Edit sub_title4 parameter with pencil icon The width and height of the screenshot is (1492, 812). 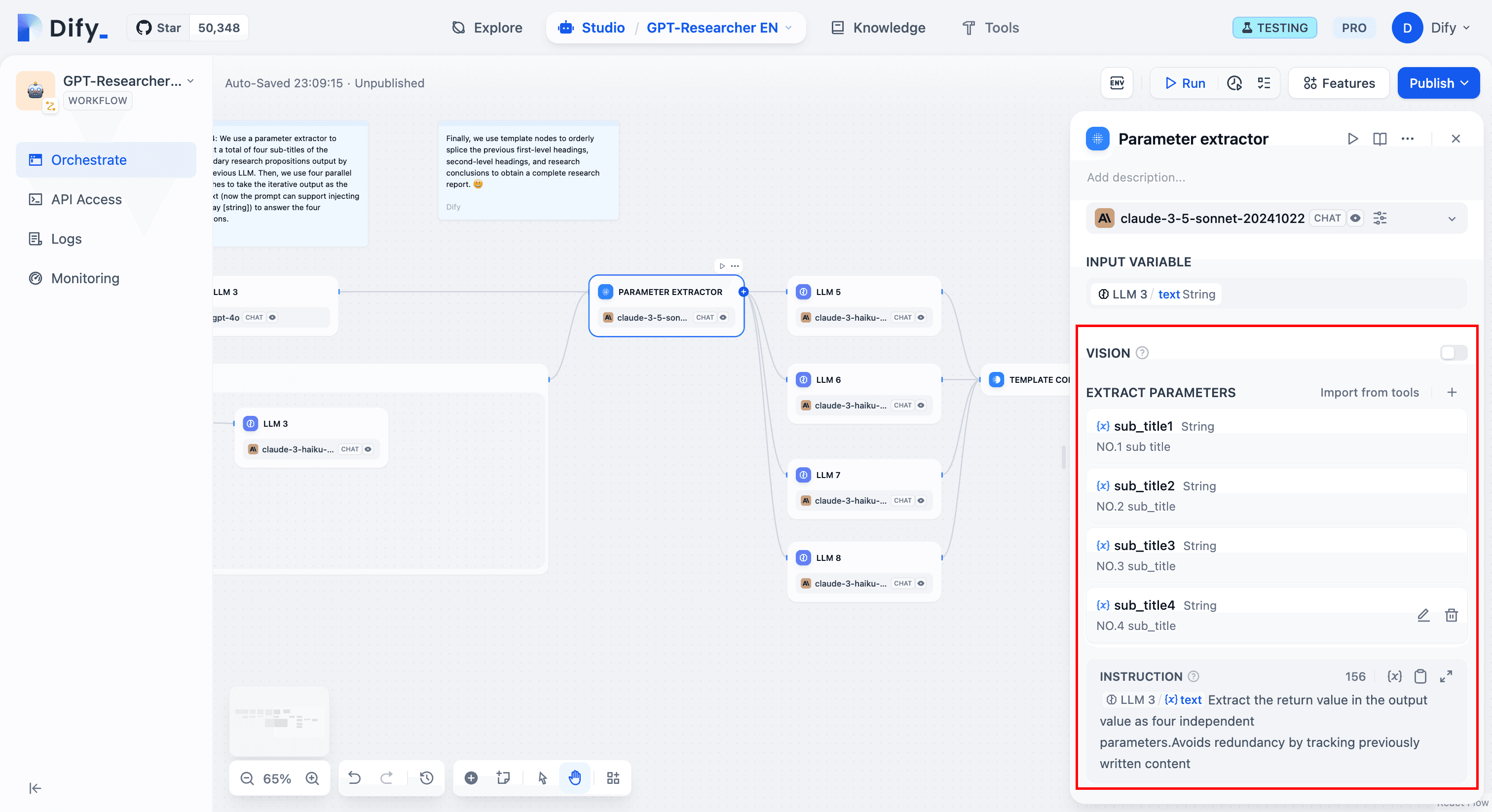(x=1423, y=615)
